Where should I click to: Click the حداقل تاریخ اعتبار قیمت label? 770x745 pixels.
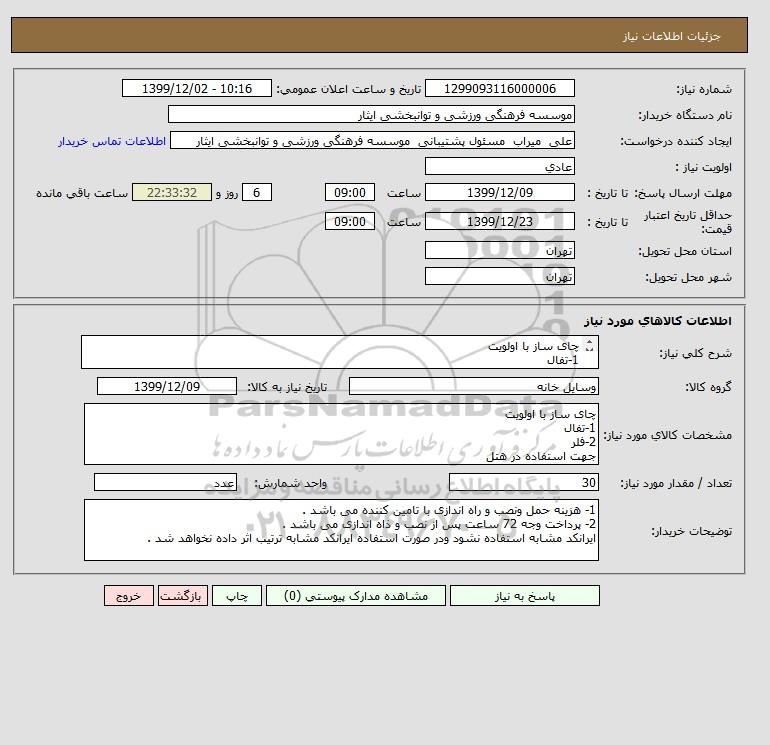[x=688, y=222]
